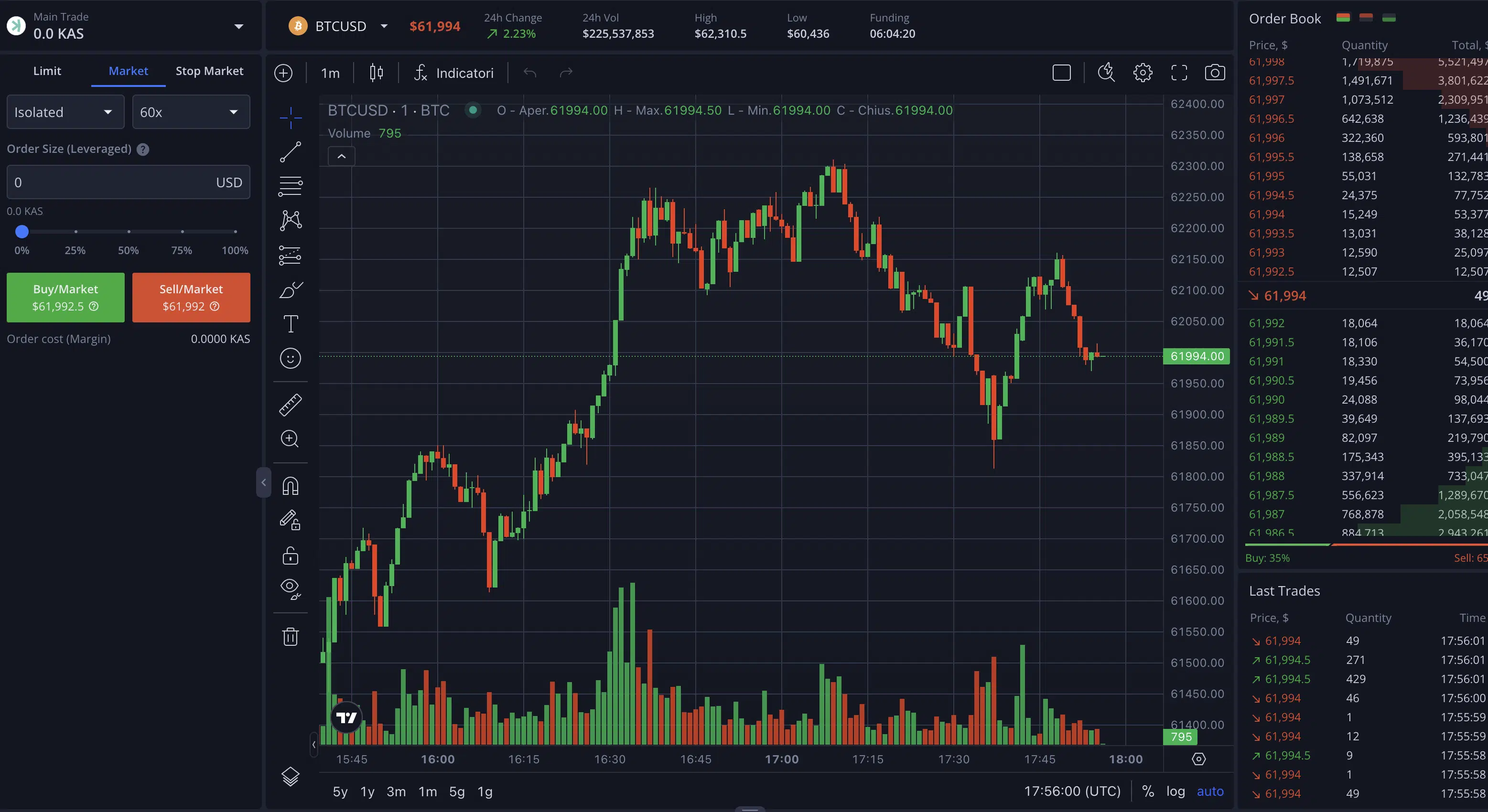
Task: Switch to the Limit order tab
Action: (47, 71)
